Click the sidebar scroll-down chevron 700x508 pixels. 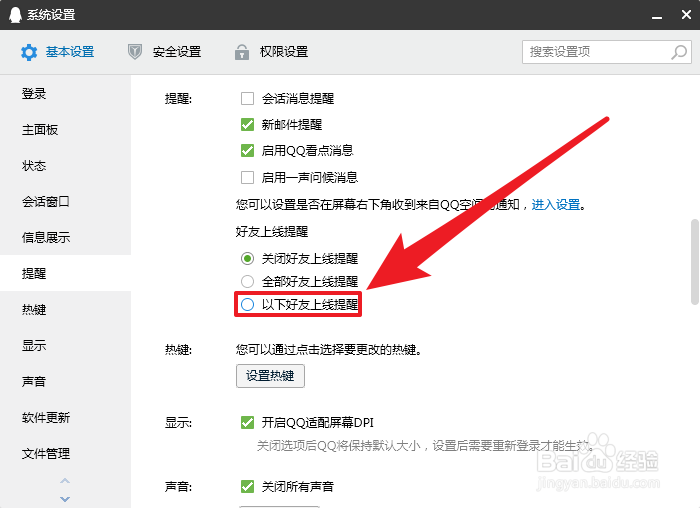point(65,499)
